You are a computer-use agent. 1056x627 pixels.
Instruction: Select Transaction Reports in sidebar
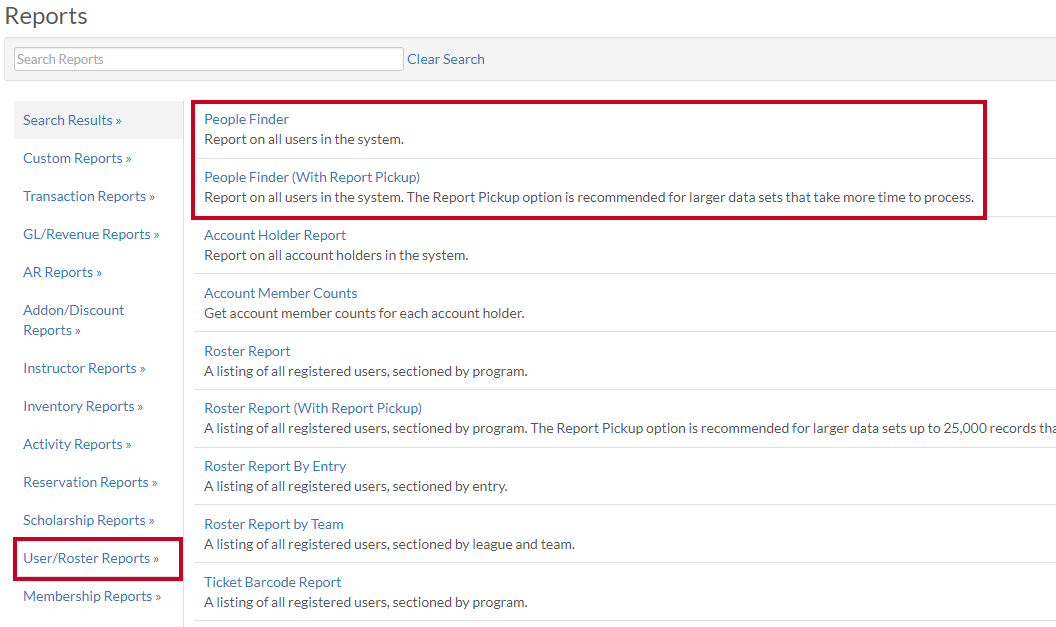[89, 196]
